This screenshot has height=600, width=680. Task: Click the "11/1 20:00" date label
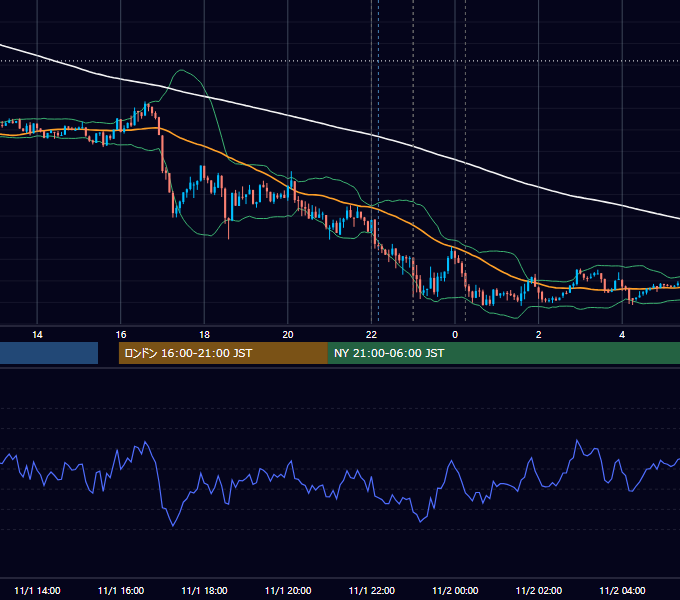click(288, 590)
